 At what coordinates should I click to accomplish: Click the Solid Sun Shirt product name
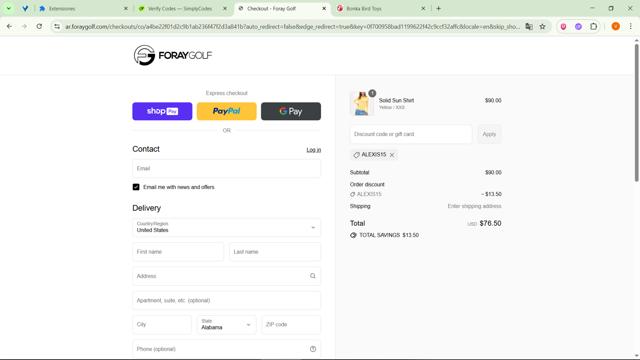click(x=396, y=100)
